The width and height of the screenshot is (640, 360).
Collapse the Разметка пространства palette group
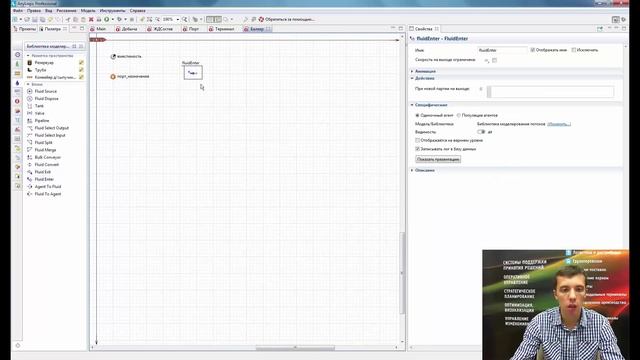[x=28, y=56]
